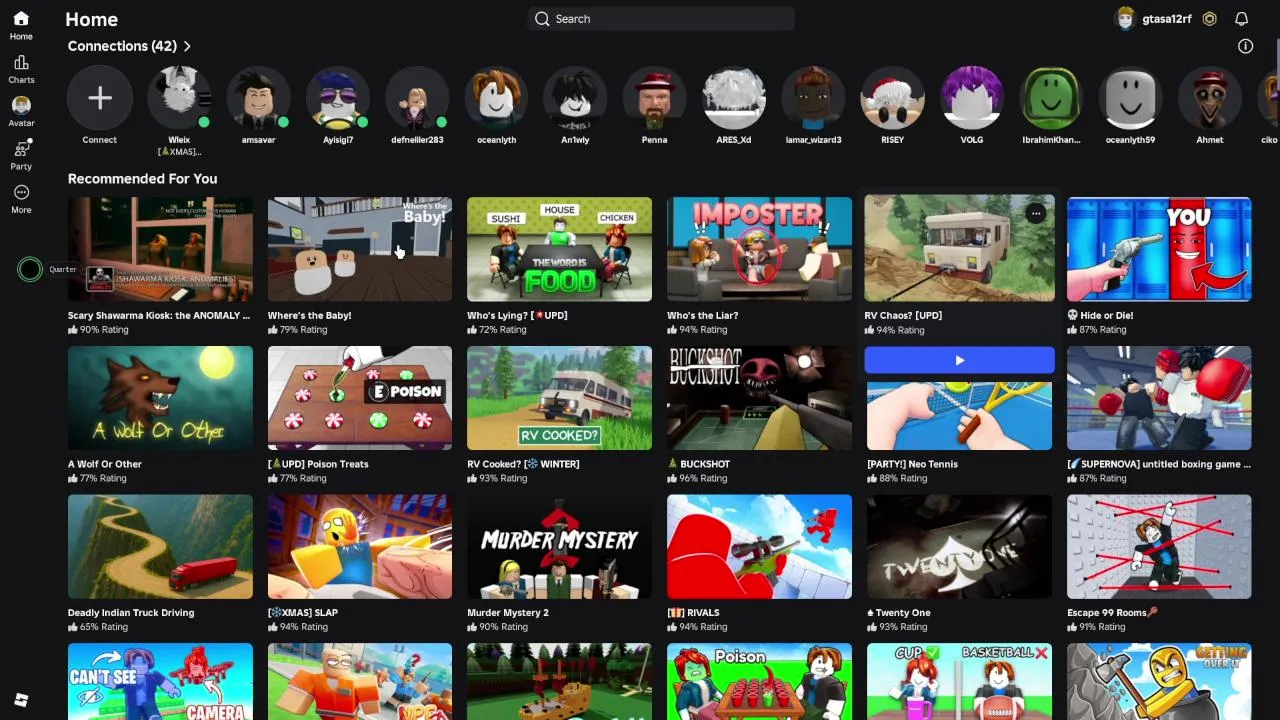Open VOLG's avatar in connections
The width and height of the screenshot is (1280, 720).
coord(972,98)
